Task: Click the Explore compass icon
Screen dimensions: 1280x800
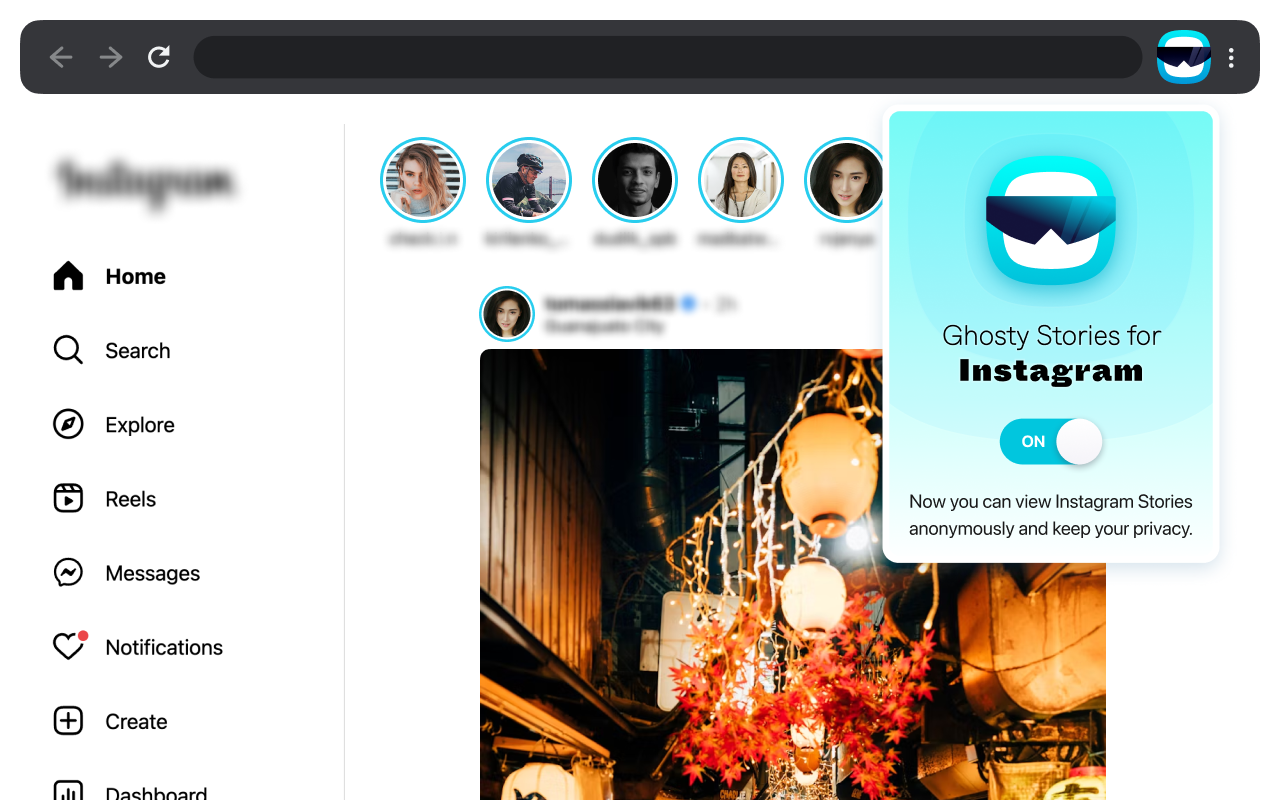Action: [68, 424]
